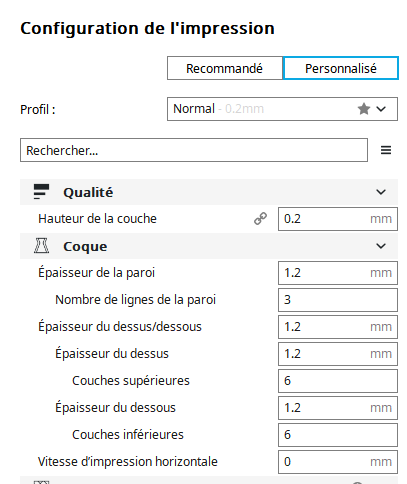This screenshot has height=484, width=407.
Task: Open the settings visibility hamburger menu
Action: [386, 150]
